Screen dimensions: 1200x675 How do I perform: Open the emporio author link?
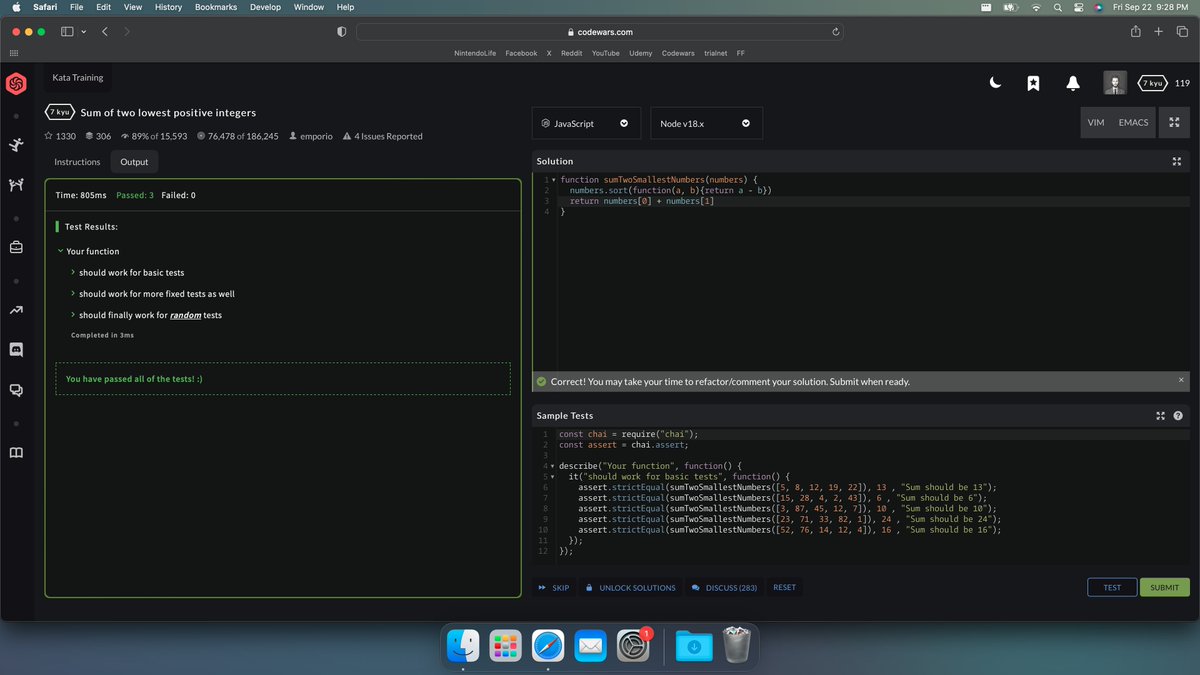point(311,136)
